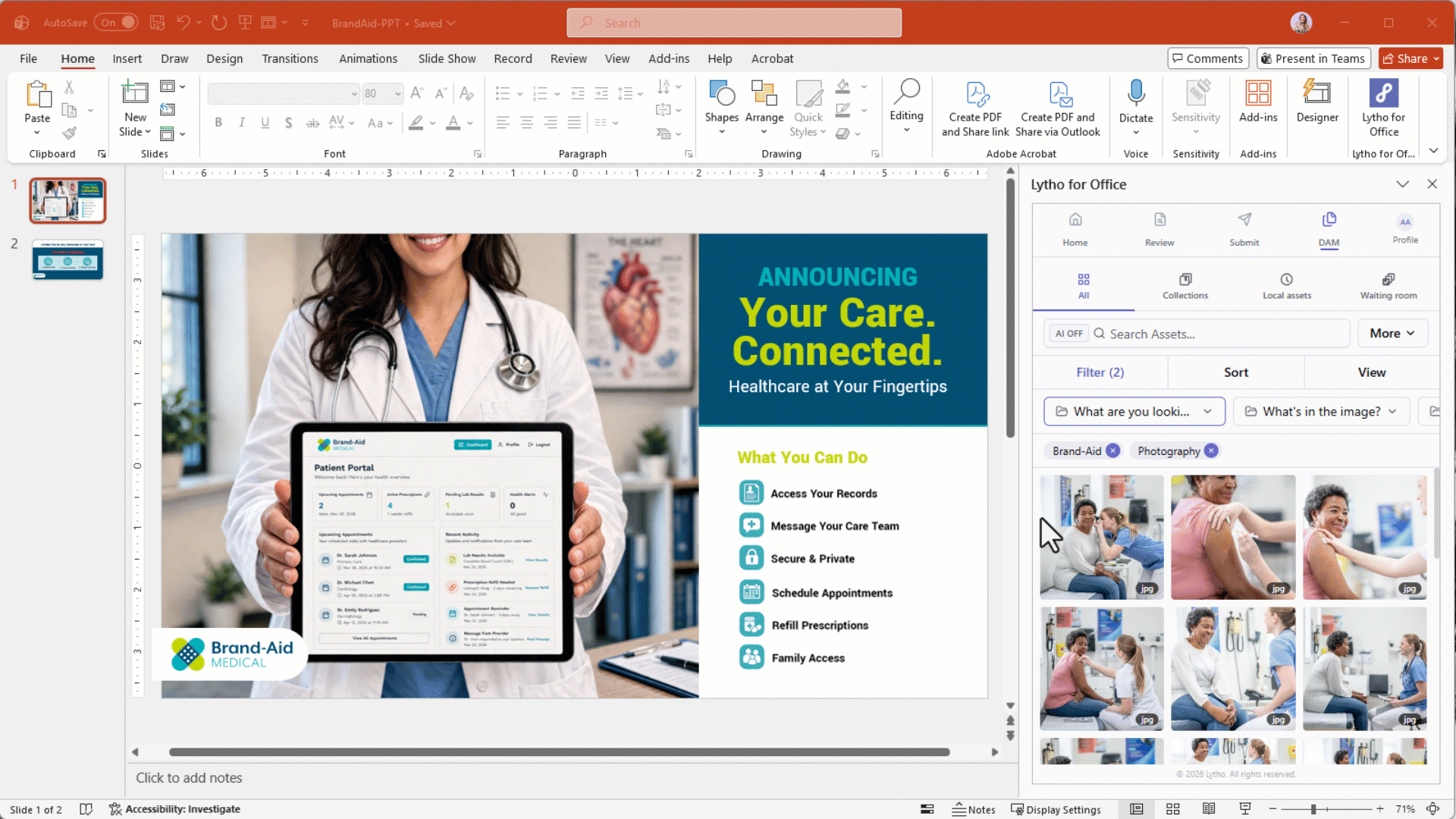The height and width of the screenshot is (819, 1456).
Task: Toggle Underline formatting
Action: click(265, 123)
